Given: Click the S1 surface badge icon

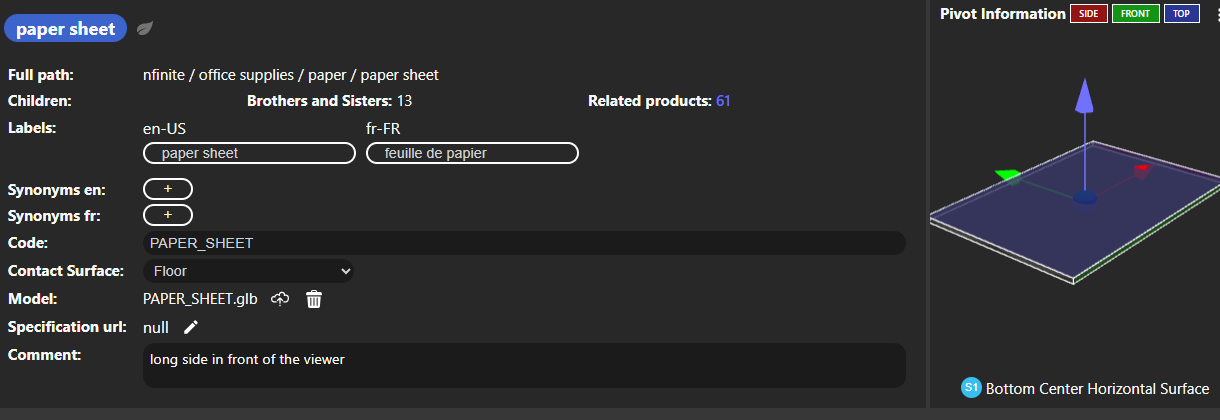Looking at the screenshot, I should pyautogui.click(x=970, y=388).
